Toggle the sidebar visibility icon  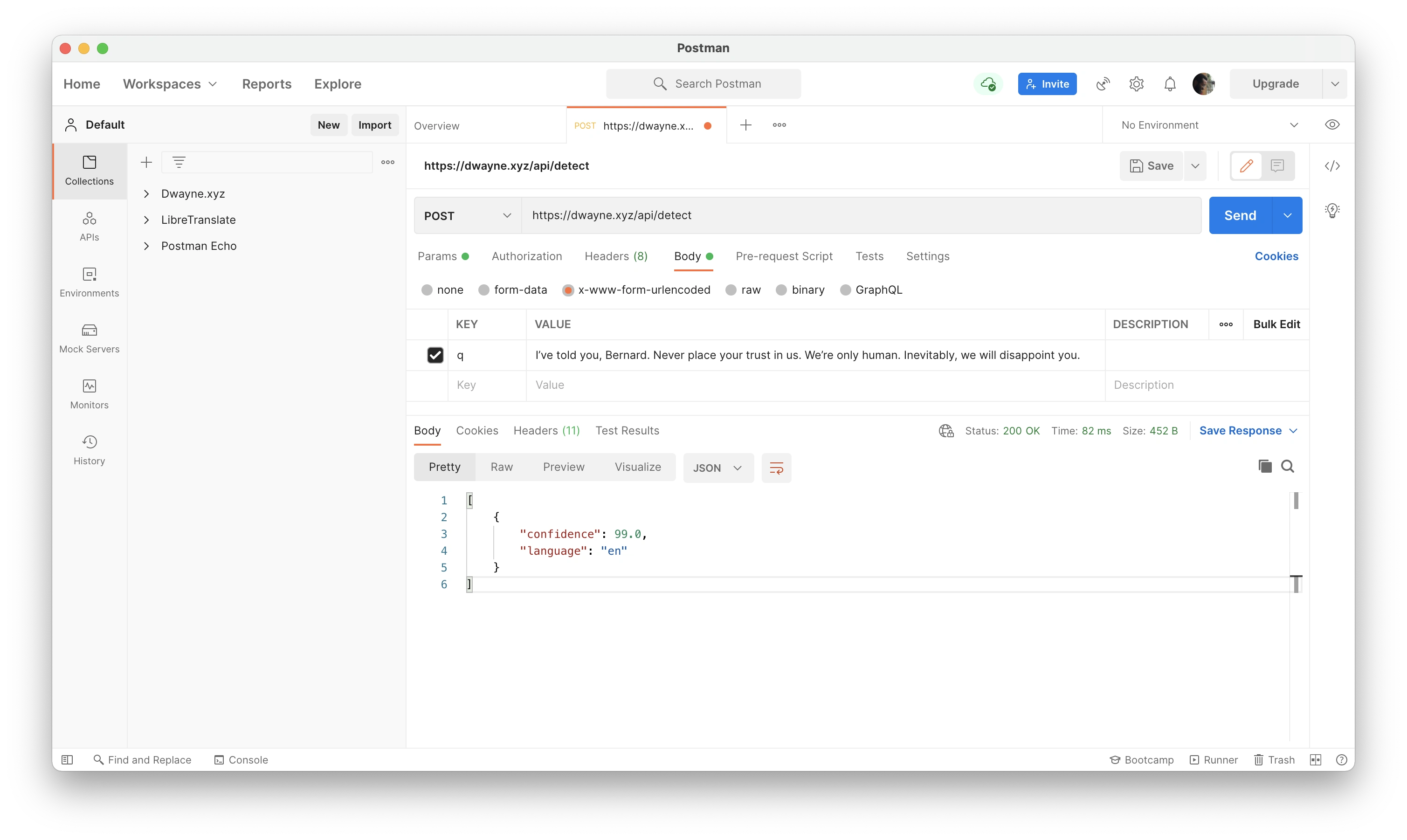pyautogui.click(x=67, y=760)
